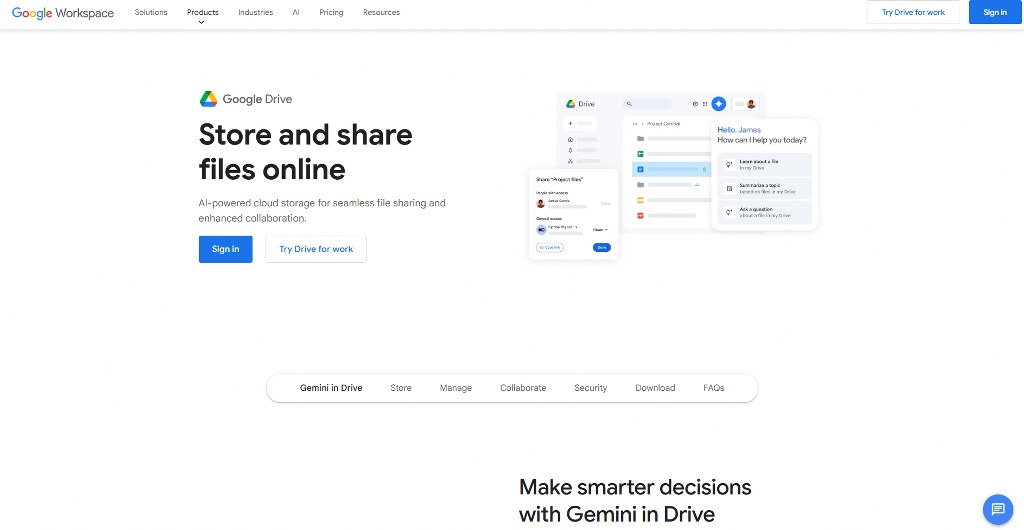This screenshot has height=530, width=1024.
Task: Click the Sign in button under the hero text
Action: [225, 249]
